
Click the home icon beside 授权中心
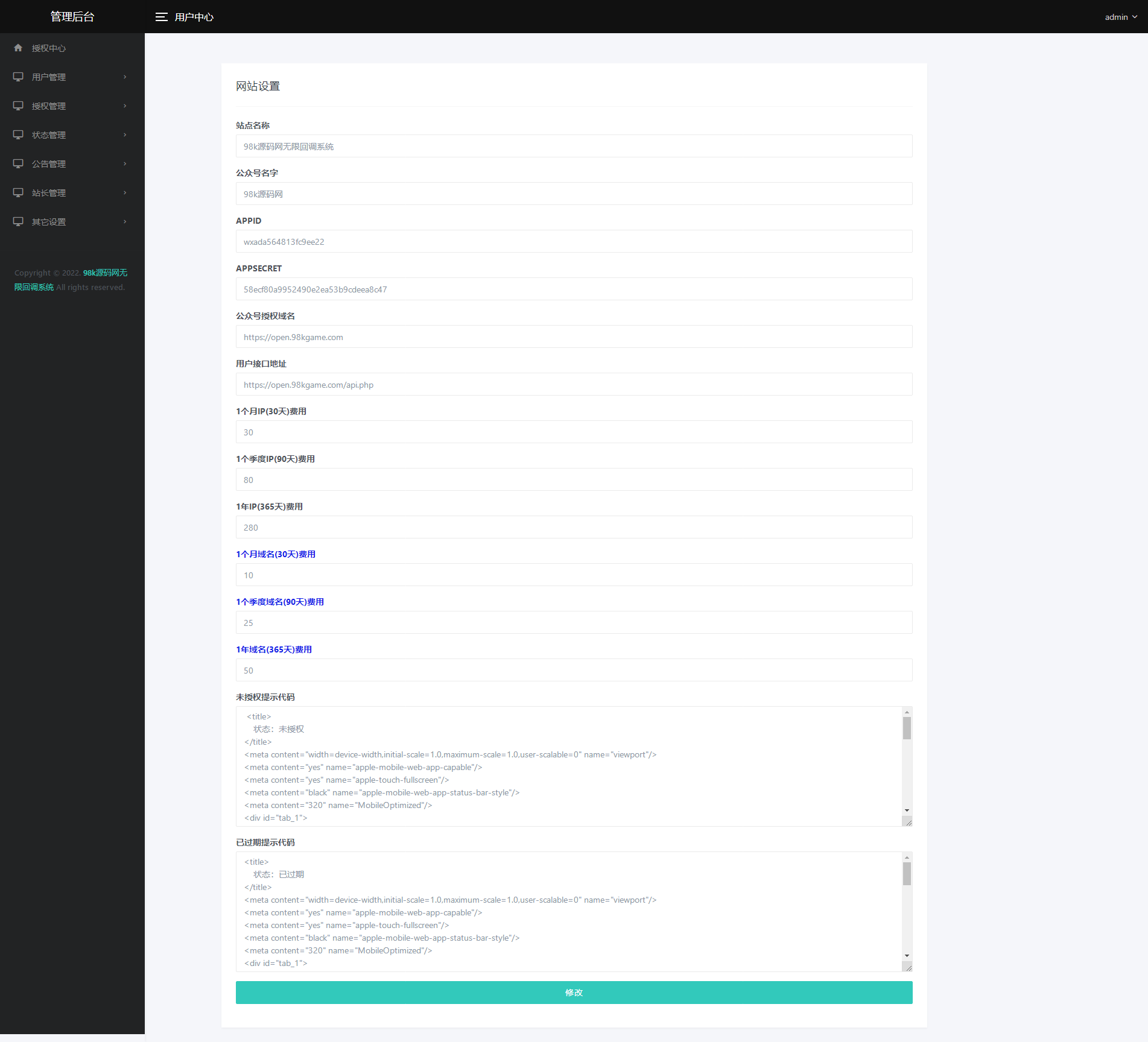click(x=18, y=48)
